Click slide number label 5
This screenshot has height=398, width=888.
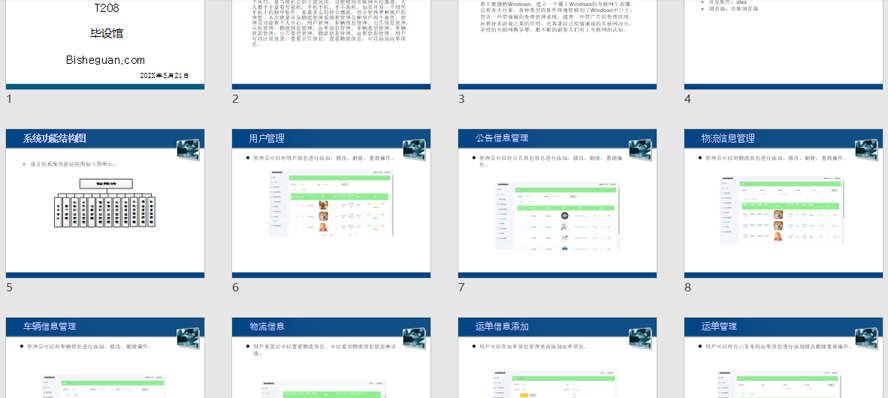9,288
